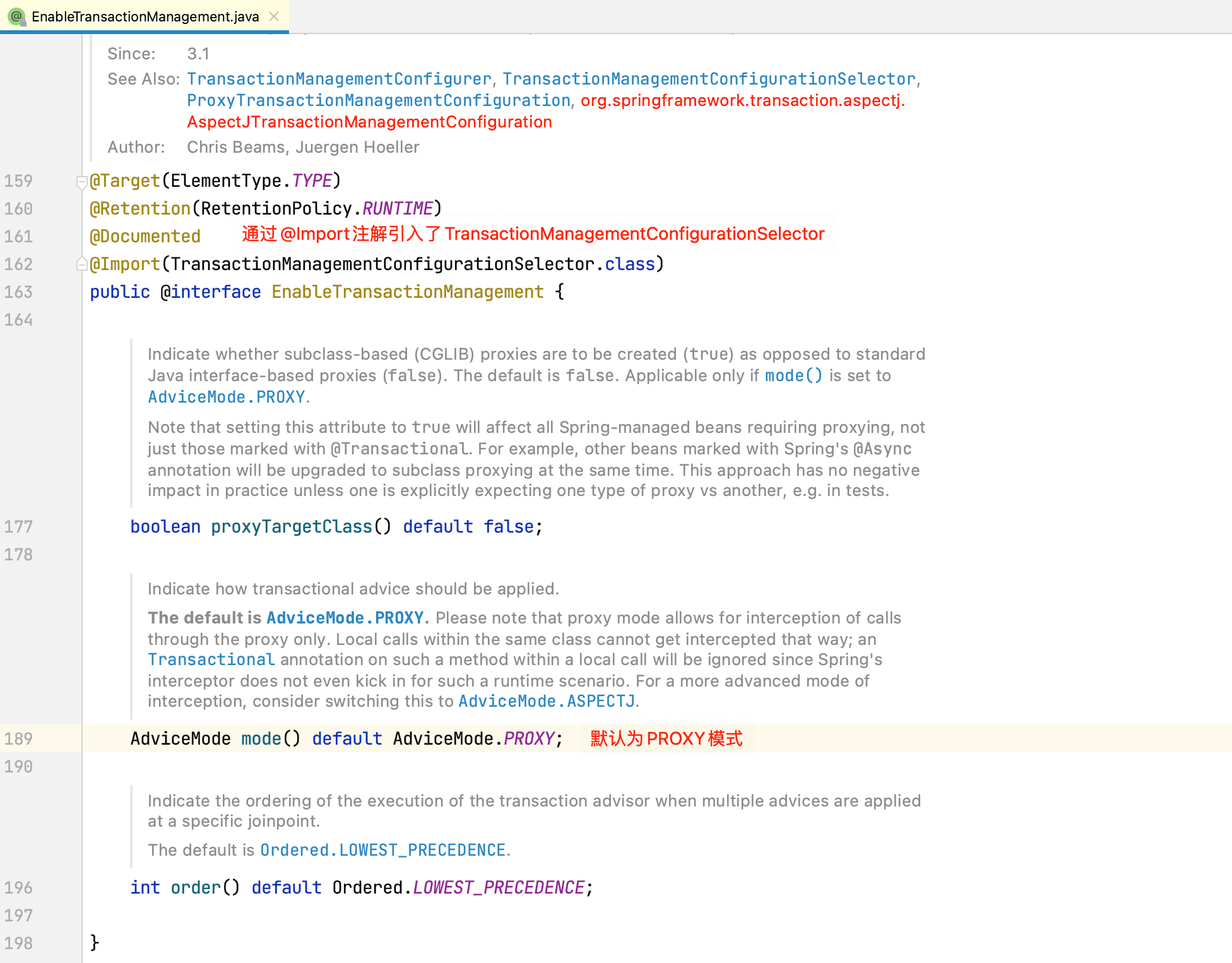The height and width of the screenshot is (963, 1232).
Task: Open the Ordered.LOWEST_PRECEDENCE link in the order docs
Action: click(382, 850)
